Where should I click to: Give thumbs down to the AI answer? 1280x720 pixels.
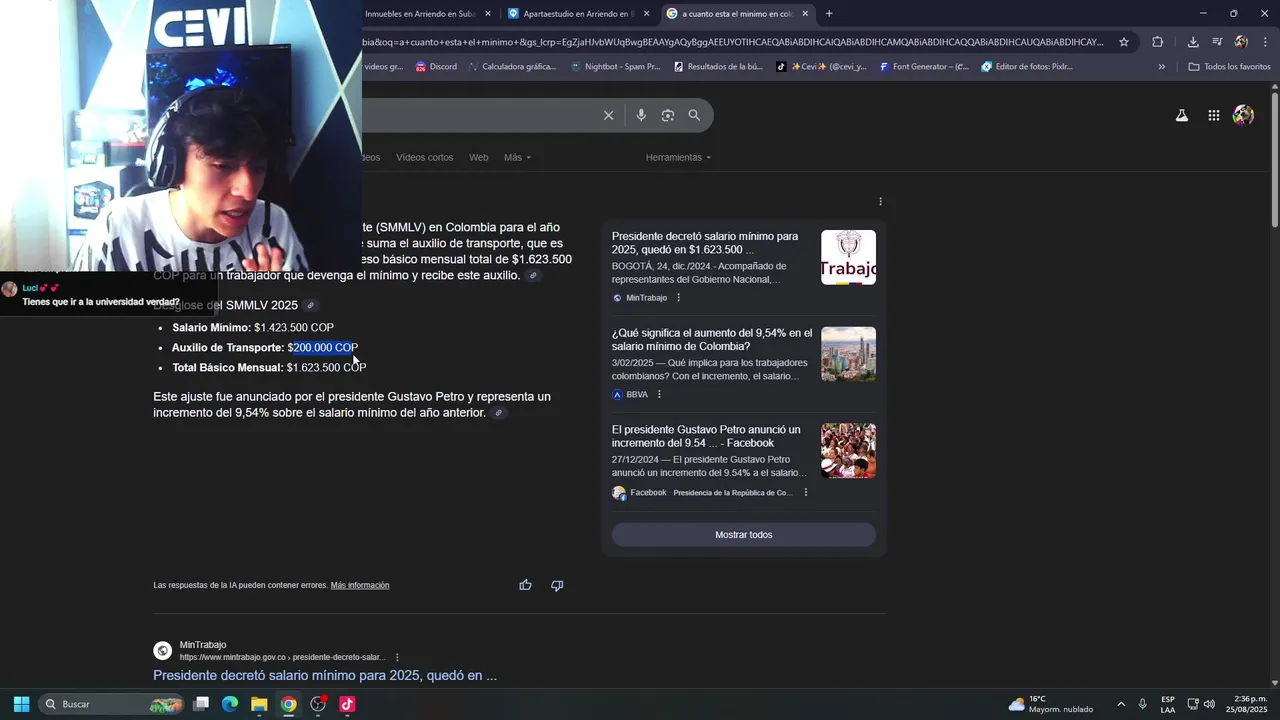557,585
